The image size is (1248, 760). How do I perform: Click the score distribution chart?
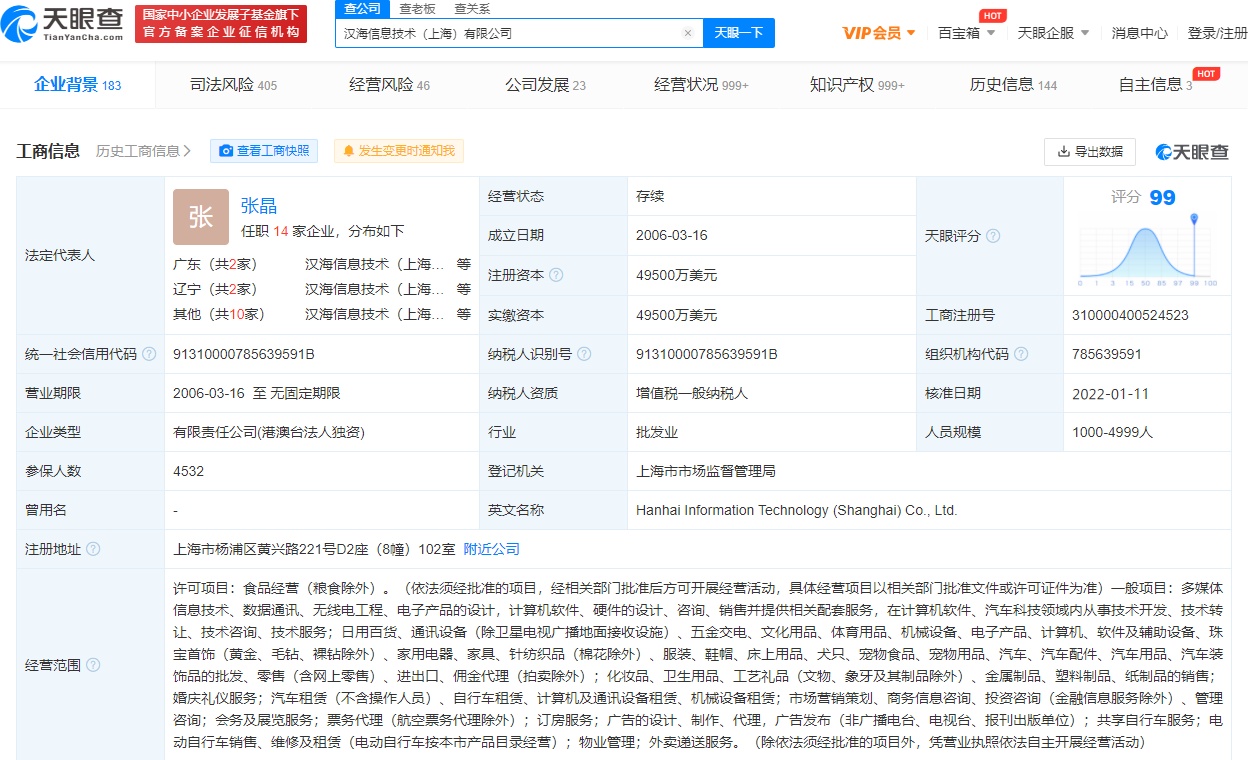pos(1147,251)
